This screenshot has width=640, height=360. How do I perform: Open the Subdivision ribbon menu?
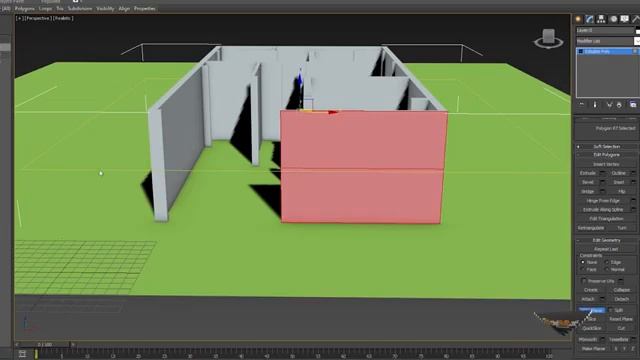click(x=80, y=9)
